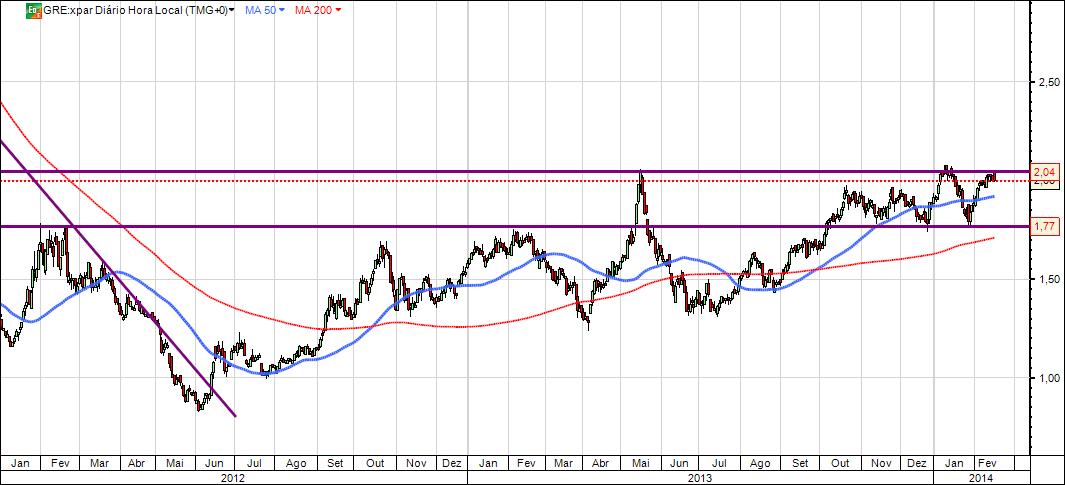Click the 1,50 price axis label
The height and width of the screenshot is (485, 1065).
tap(1049, 279)
